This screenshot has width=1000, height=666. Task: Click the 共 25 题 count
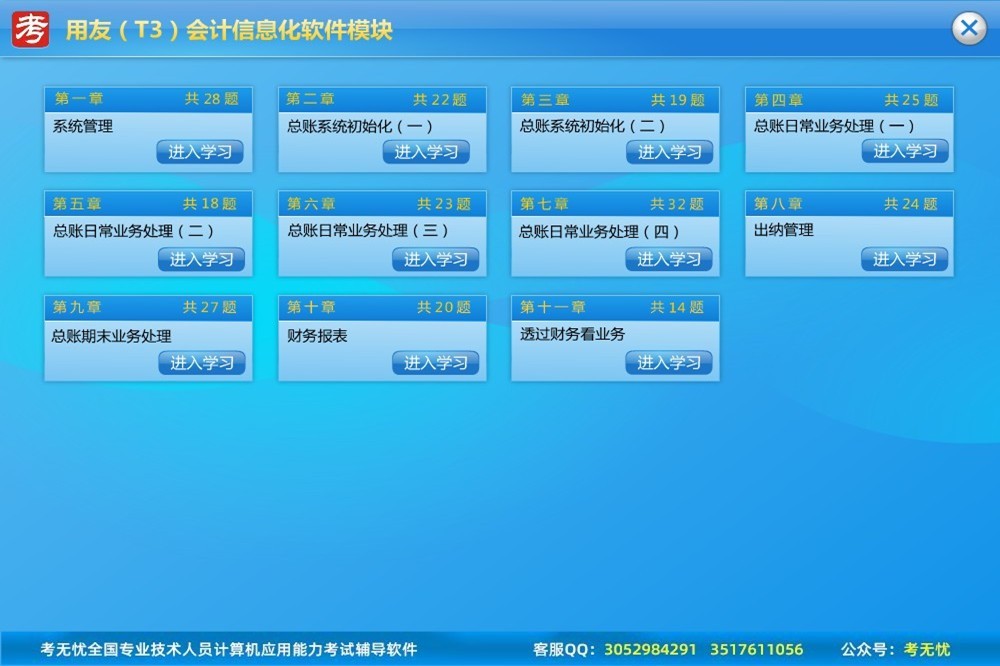pos(911,100)
